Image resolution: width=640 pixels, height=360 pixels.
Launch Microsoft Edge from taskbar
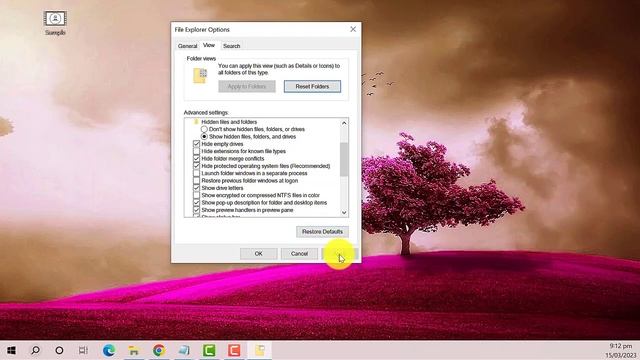click(x=109, y=350)
